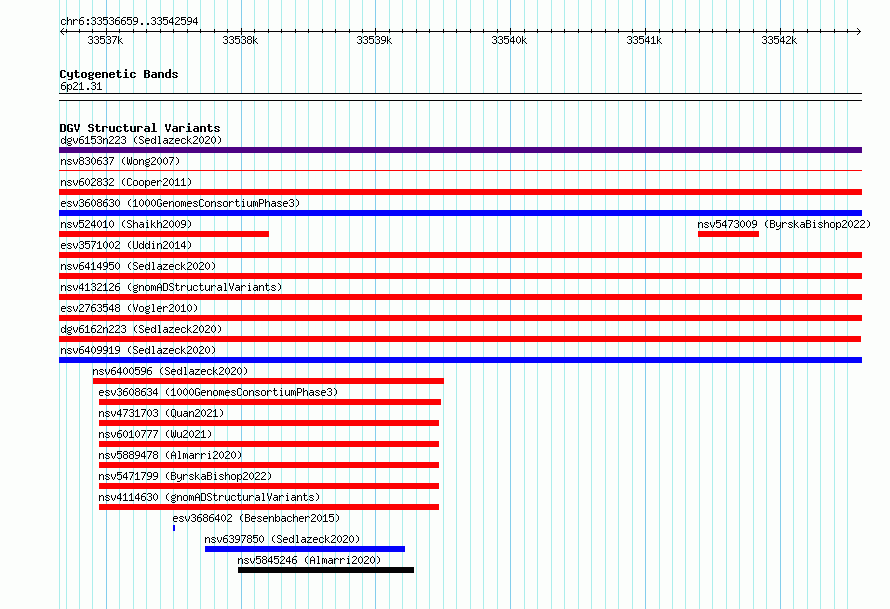Select the red nsv5889478 variant bar

[269, 465]
